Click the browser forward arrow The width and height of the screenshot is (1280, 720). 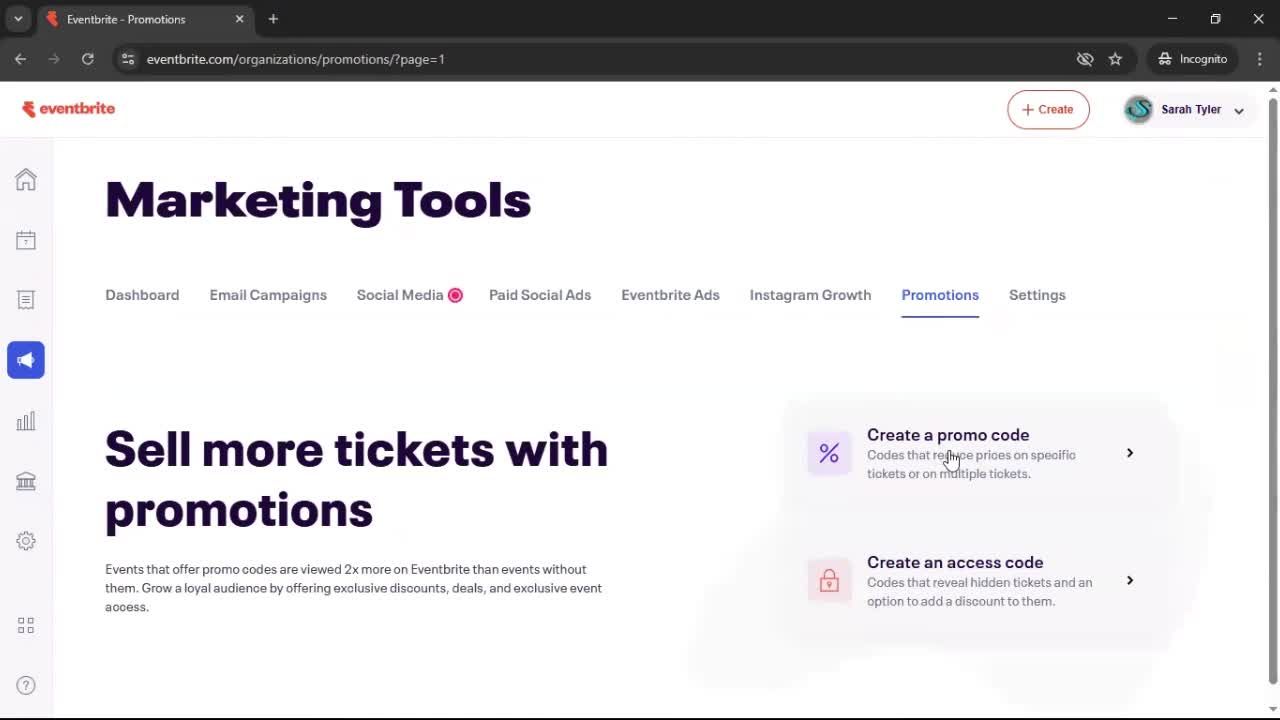(54, 59)
